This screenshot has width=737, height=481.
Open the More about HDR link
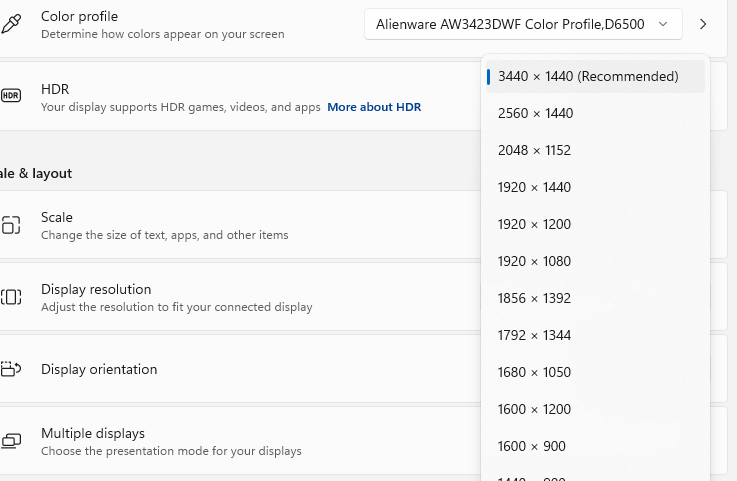click(x=374, y=107)
